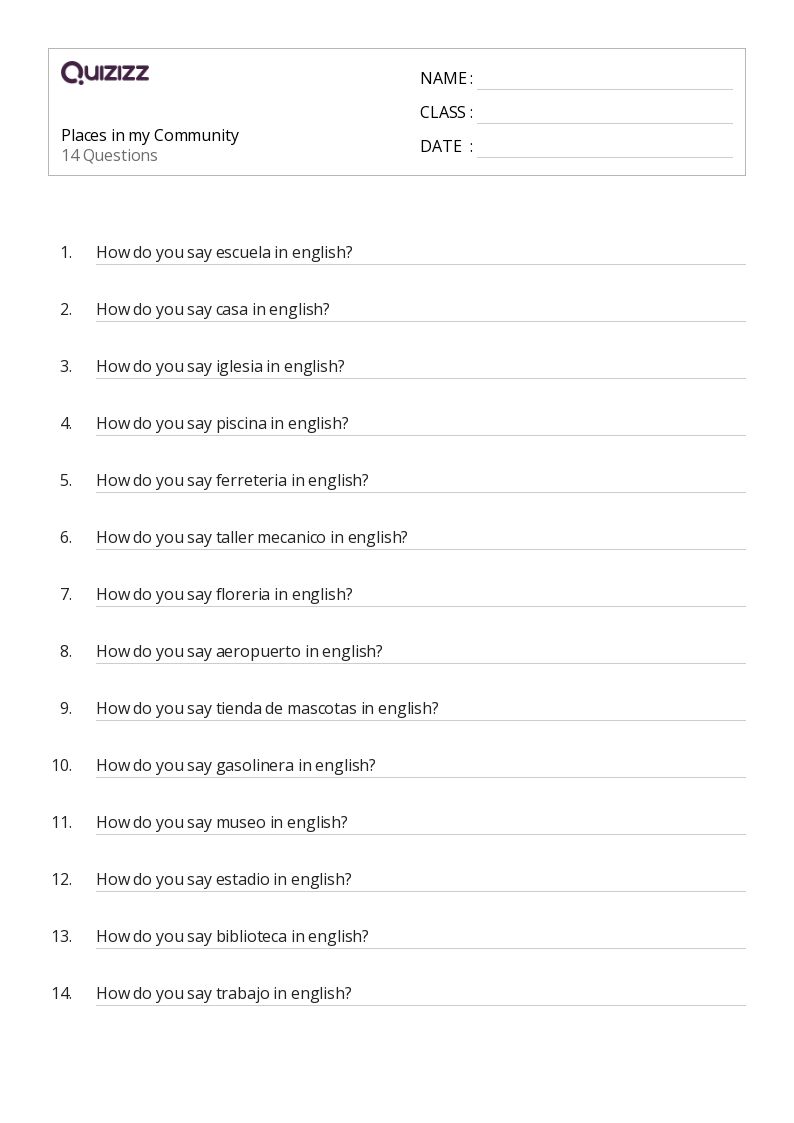Image resolution: width=794 pixels, height=1123 pixels.
Task: Click question 14 about trabajo
Action: click(x=224, y=994)
